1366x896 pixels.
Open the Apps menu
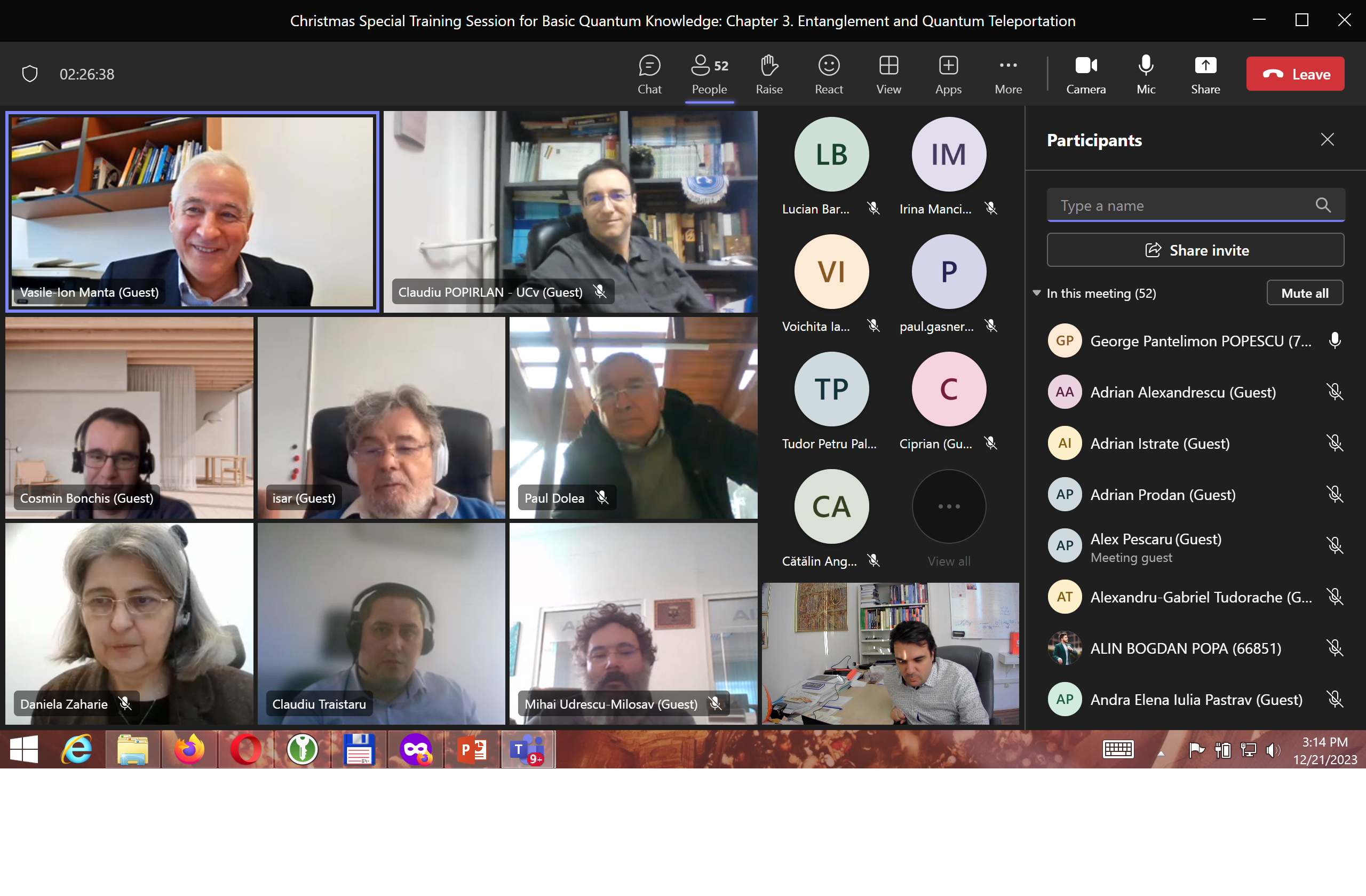coord(948,75)
